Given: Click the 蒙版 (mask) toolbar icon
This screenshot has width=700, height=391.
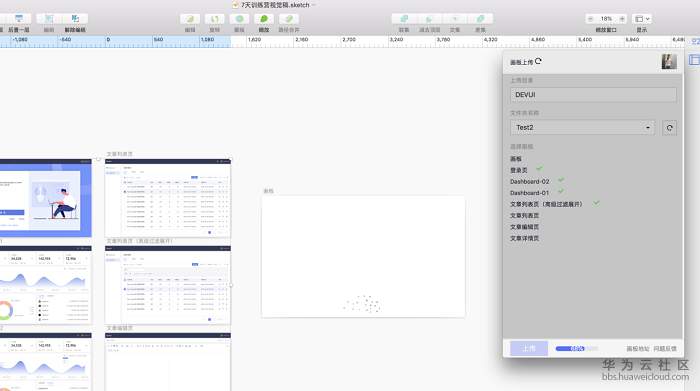Looking at the screenshot, I should [239, 19].
